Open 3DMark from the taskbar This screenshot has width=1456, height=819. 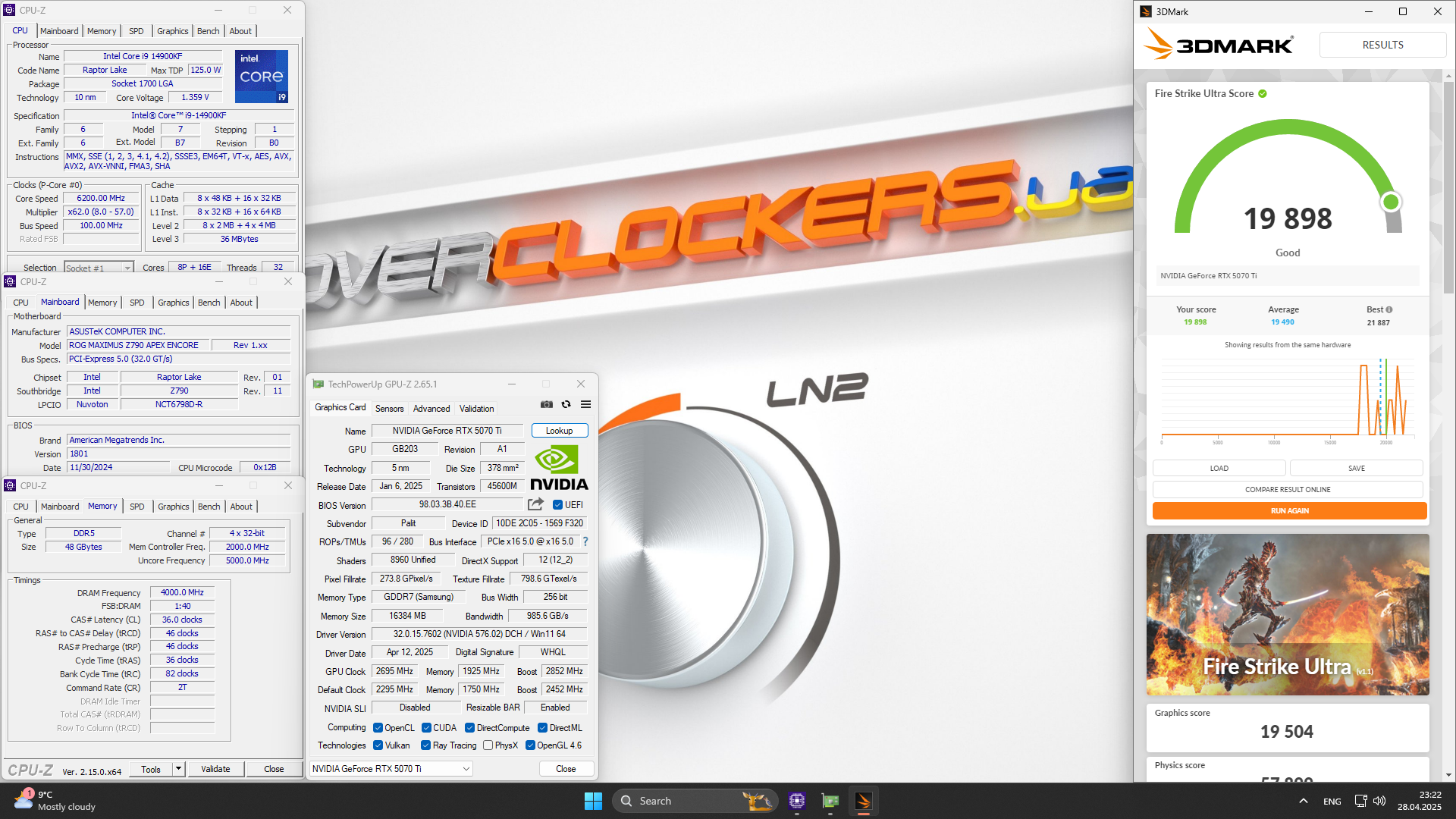[864, 801]
